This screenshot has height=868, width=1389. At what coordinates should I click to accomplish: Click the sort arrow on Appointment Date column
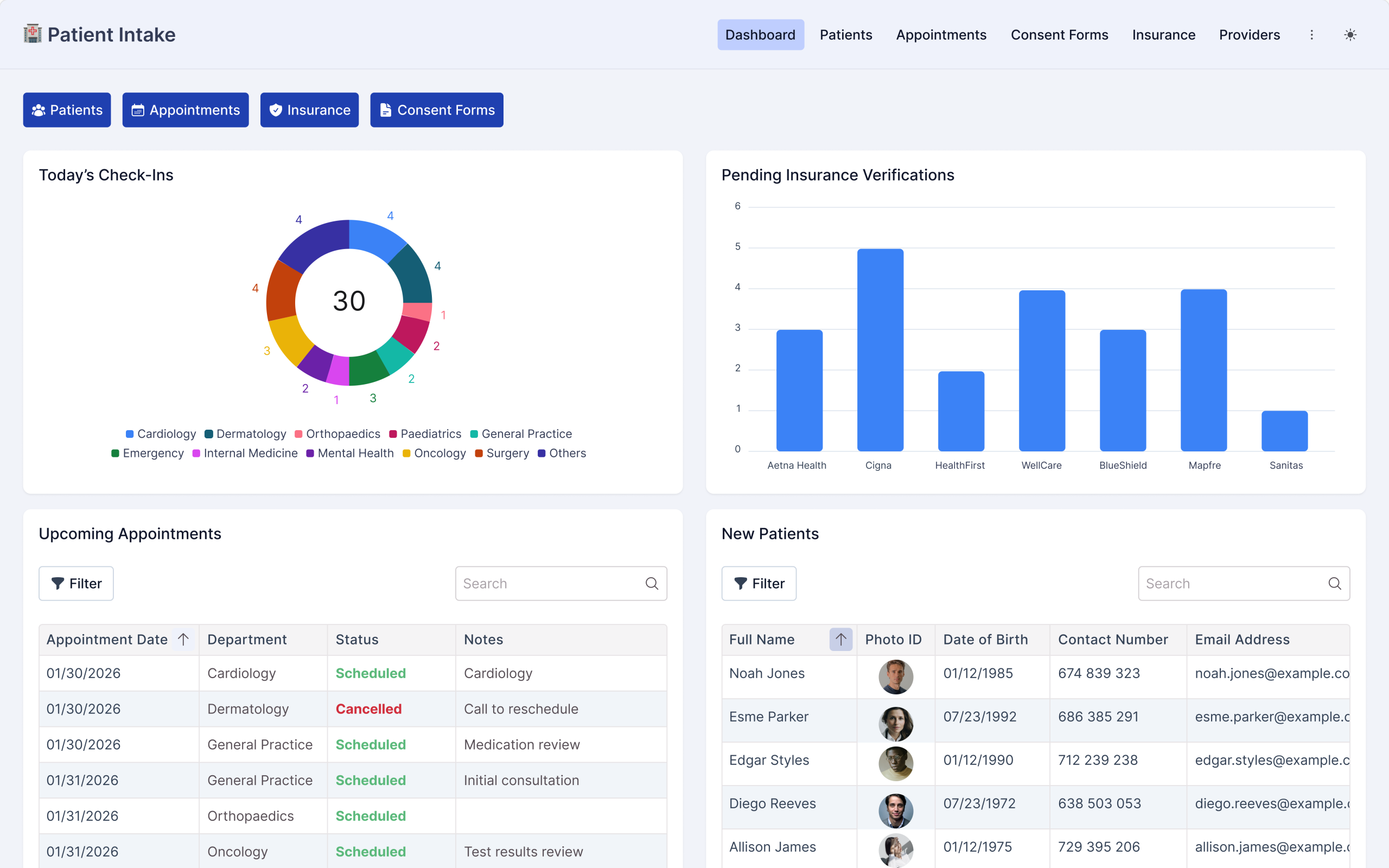coord(183,639)
